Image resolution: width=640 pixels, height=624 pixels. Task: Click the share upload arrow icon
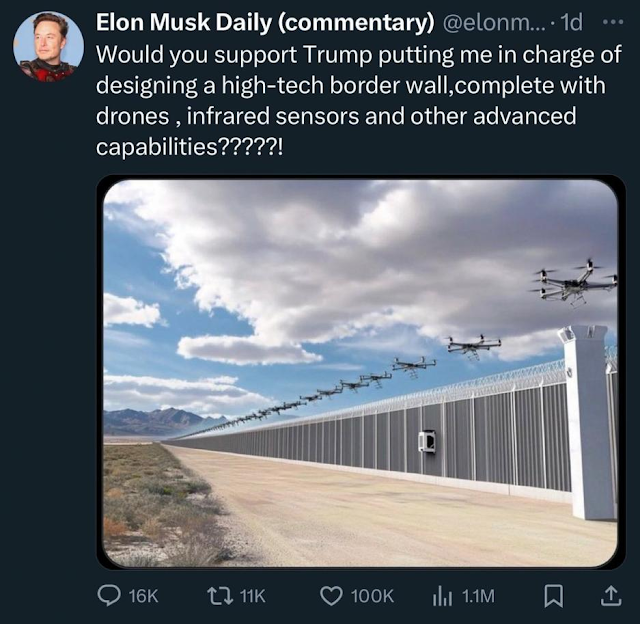point(611,596)
